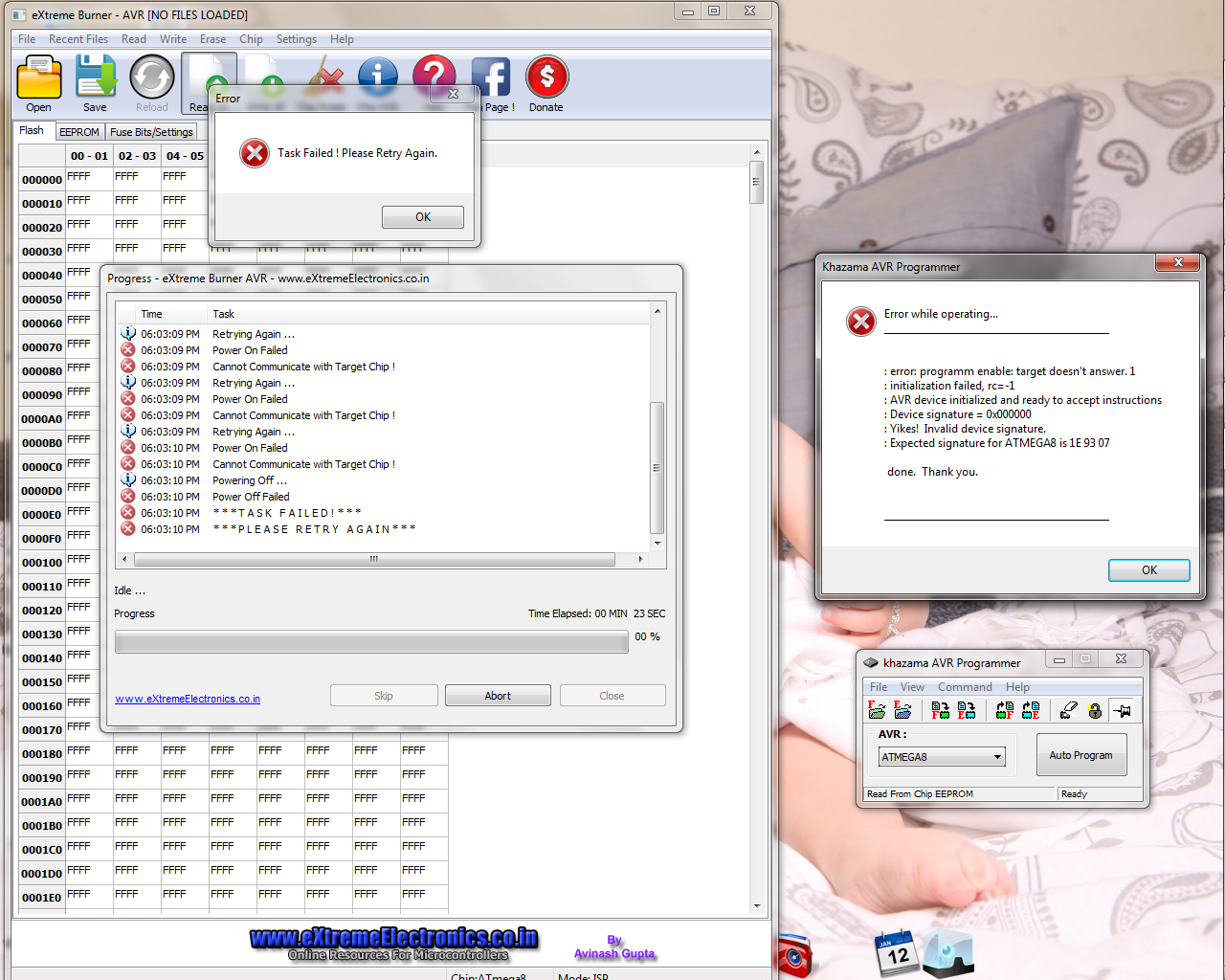Switch to the Flash tab
The height and width of the screenshot is (980, 1225).
coord(33,130)
